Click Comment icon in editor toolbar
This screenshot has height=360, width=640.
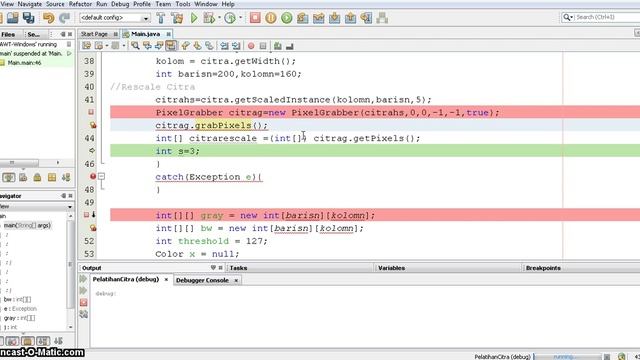[278, 46]
